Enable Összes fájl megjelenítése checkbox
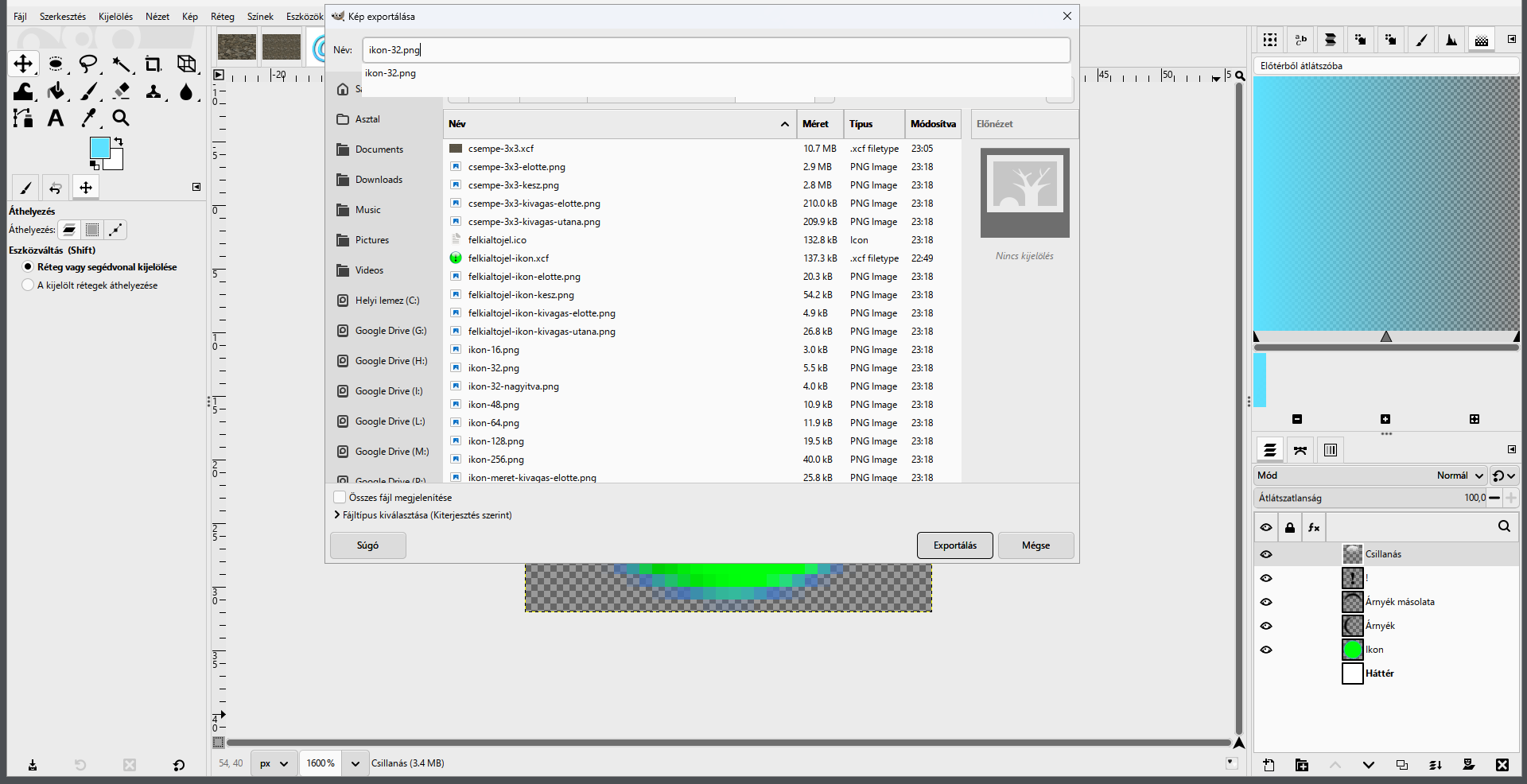This screenshot has height=784, width=1527. [x=340, y=497]
